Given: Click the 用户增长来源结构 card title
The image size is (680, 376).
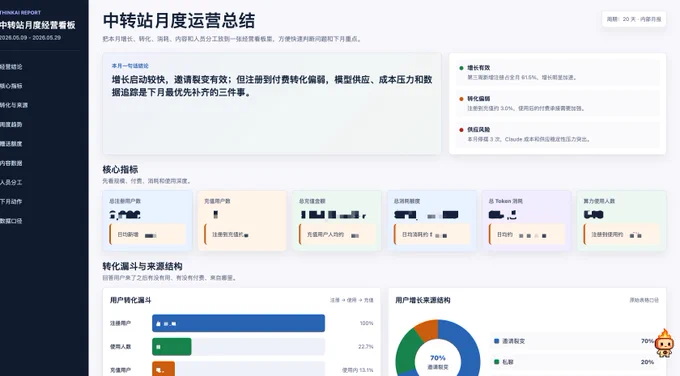Looking at the screenshot, I should 422,300.
